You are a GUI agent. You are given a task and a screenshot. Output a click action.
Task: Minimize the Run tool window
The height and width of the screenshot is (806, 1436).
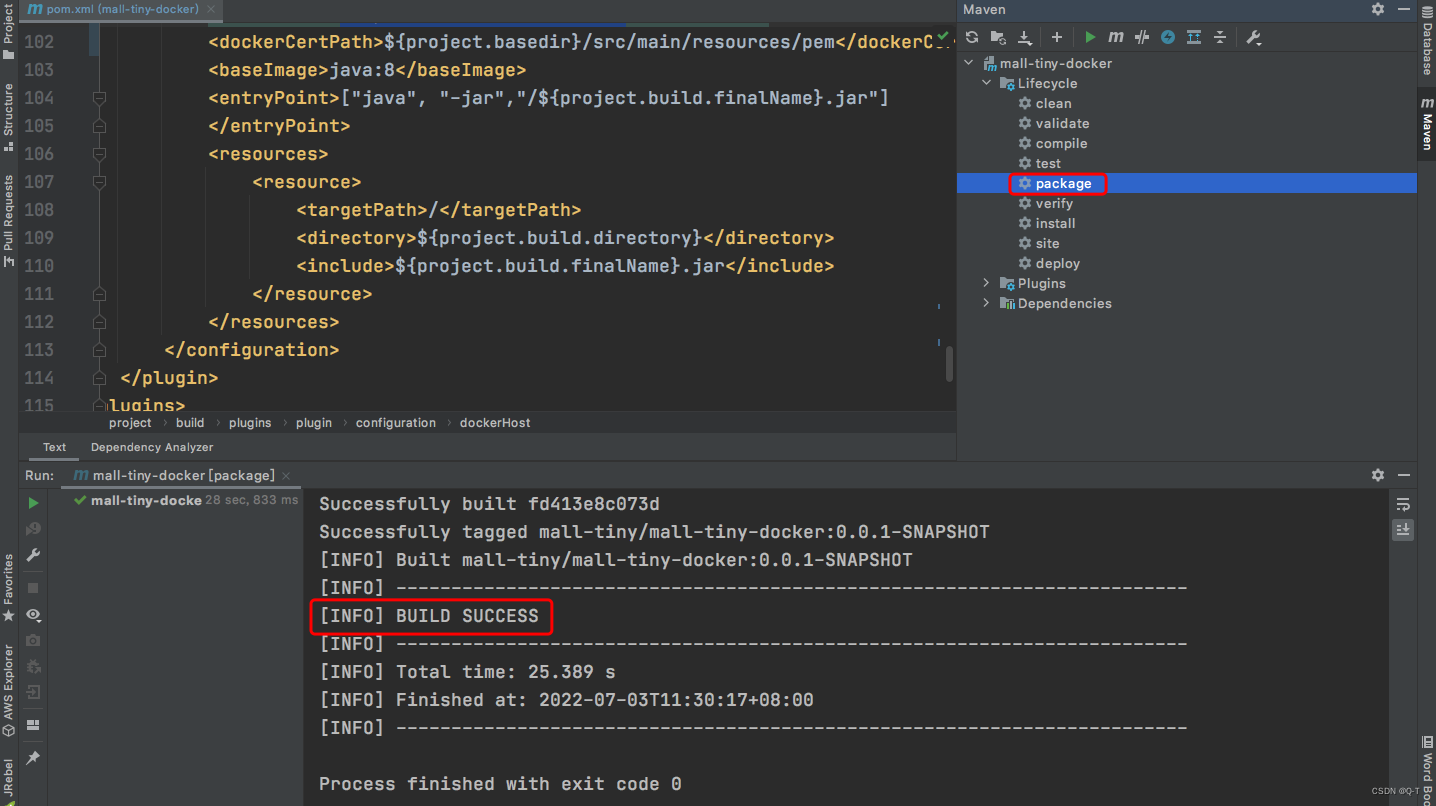[x=1404, y=475]
